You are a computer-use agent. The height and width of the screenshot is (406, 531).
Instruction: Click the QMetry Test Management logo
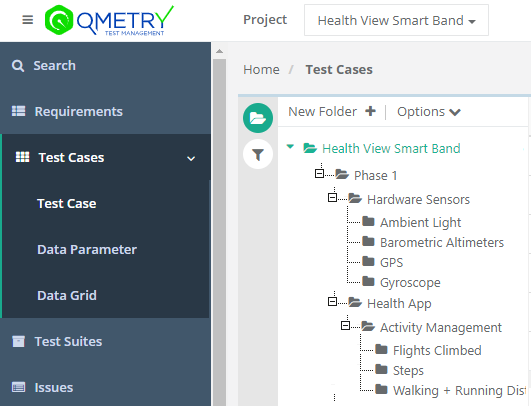tap(109, 20)
